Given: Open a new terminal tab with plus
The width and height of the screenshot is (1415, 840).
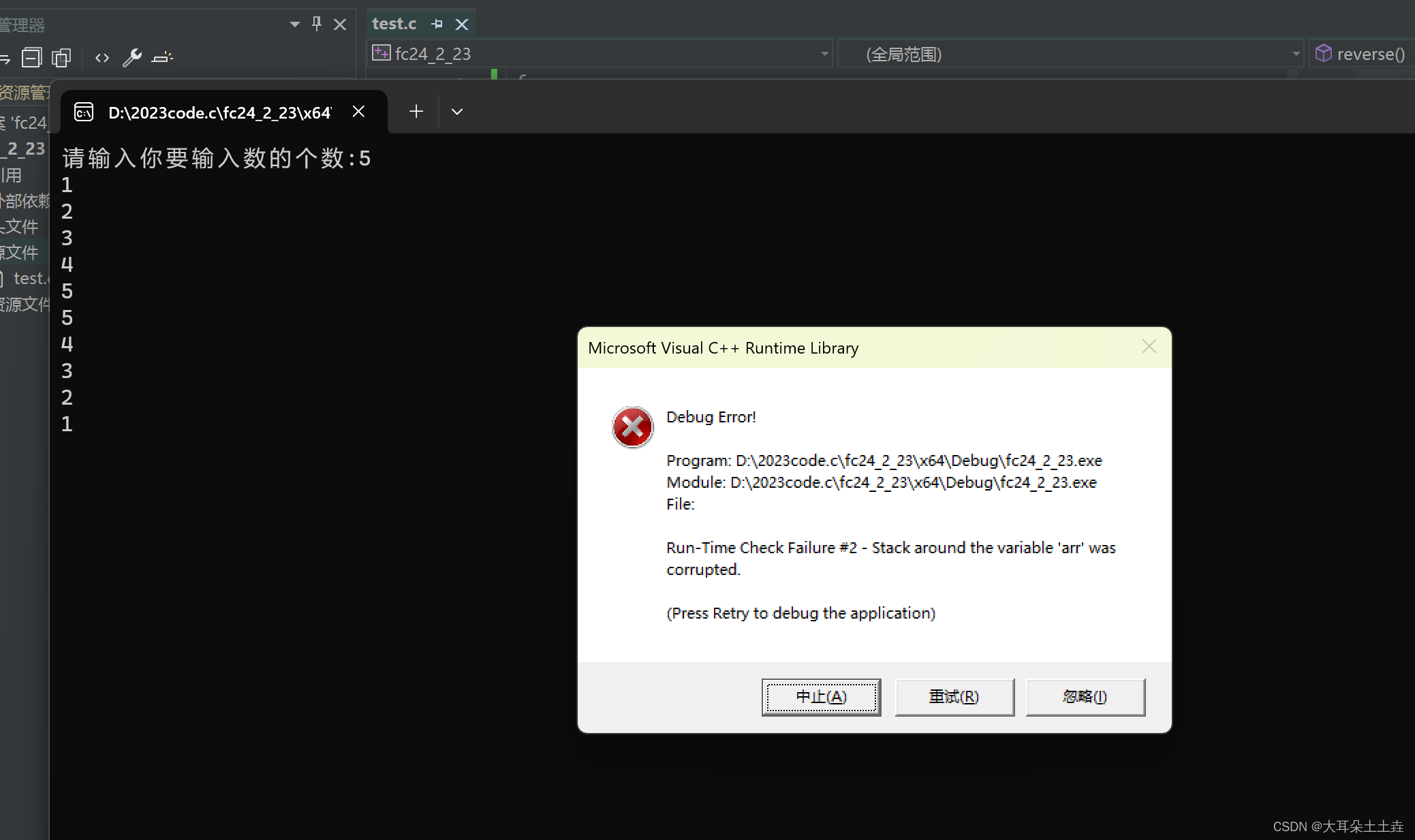Looking at the screenshot, I should (x=416, y=112).
